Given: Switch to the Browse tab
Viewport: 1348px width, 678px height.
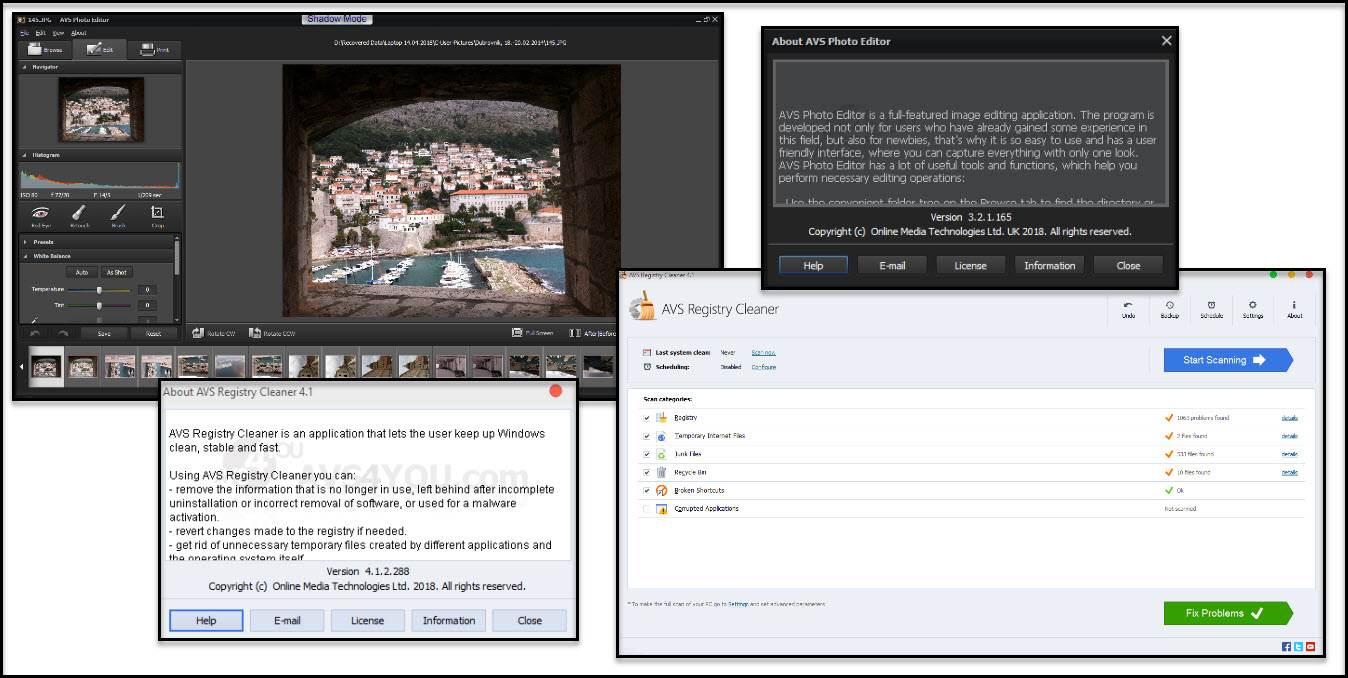Looking at the screenshot, I should (x=46, y=48).
